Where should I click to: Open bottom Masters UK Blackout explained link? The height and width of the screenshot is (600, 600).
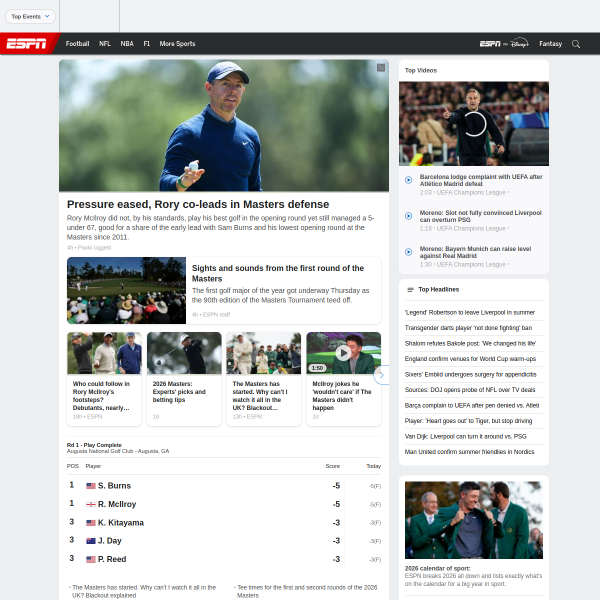[x=144, y=591]
